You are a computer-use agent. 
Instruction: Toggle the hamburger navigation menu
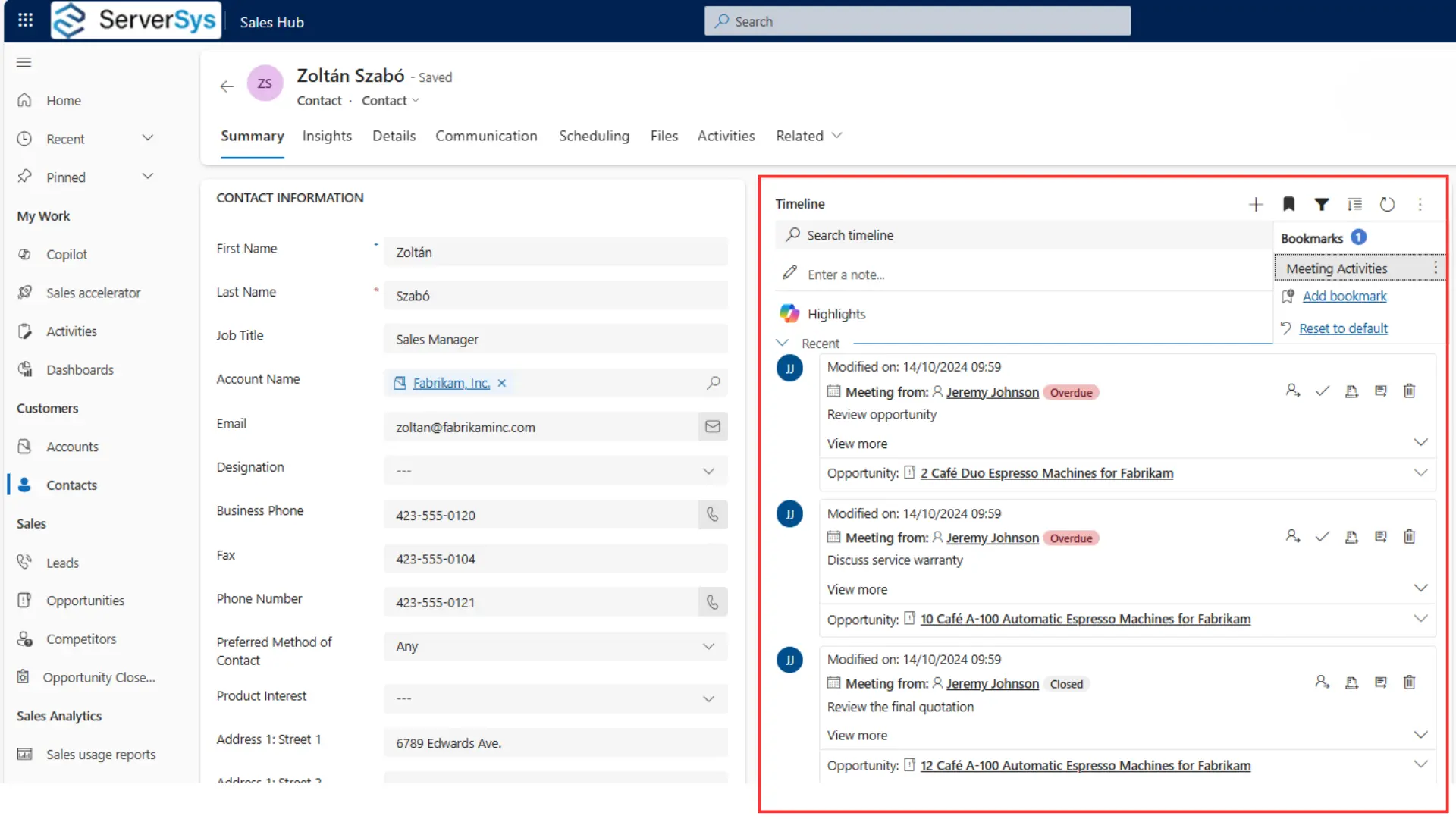click(x=24, y=62)
